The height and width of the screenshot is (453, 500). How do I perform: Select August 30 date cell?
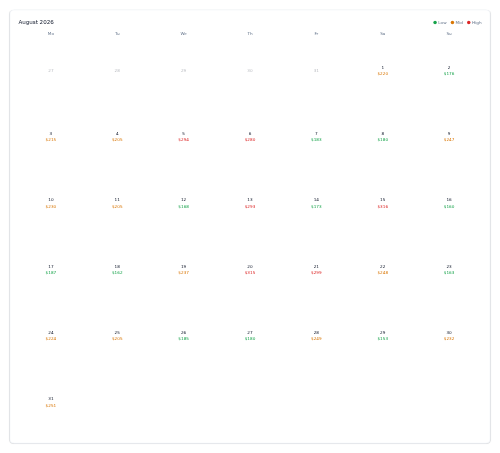click(x=449, y=335)
